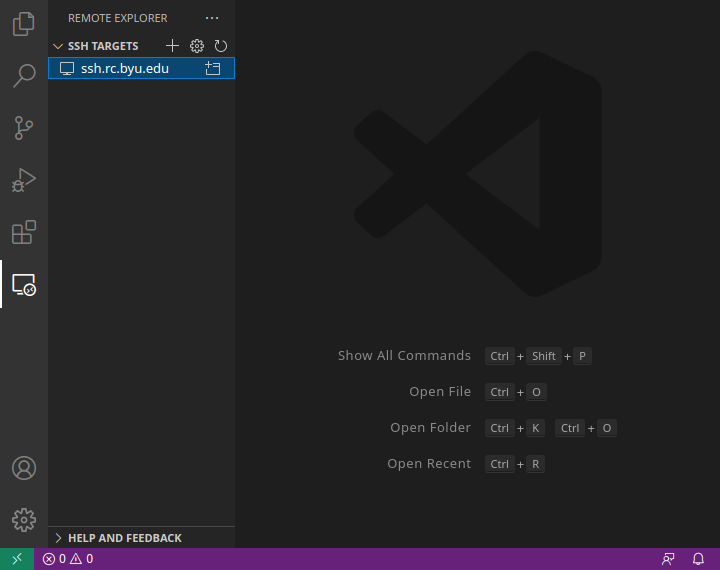Open Remote Explorer more actions menu
720x570 pixels.
pos(212,18)
